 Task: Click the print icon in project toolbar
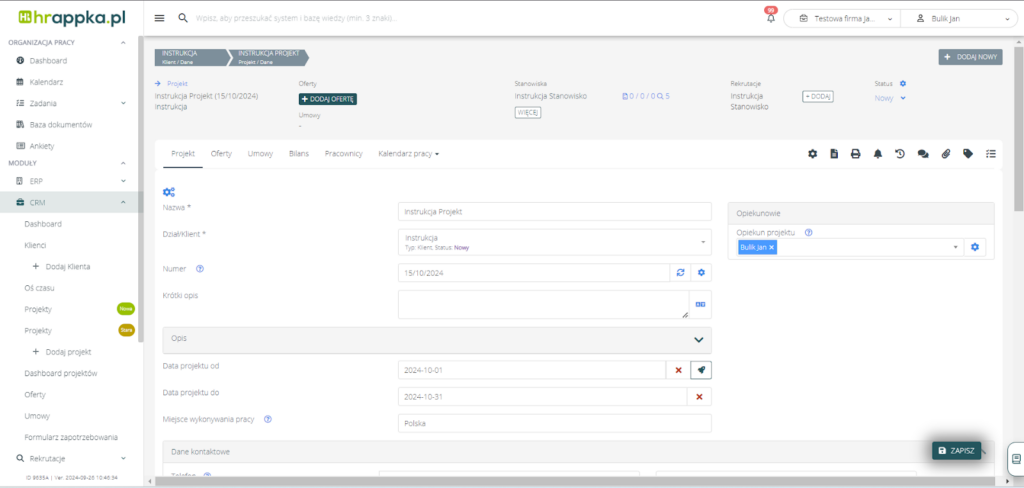coord(855,154)
